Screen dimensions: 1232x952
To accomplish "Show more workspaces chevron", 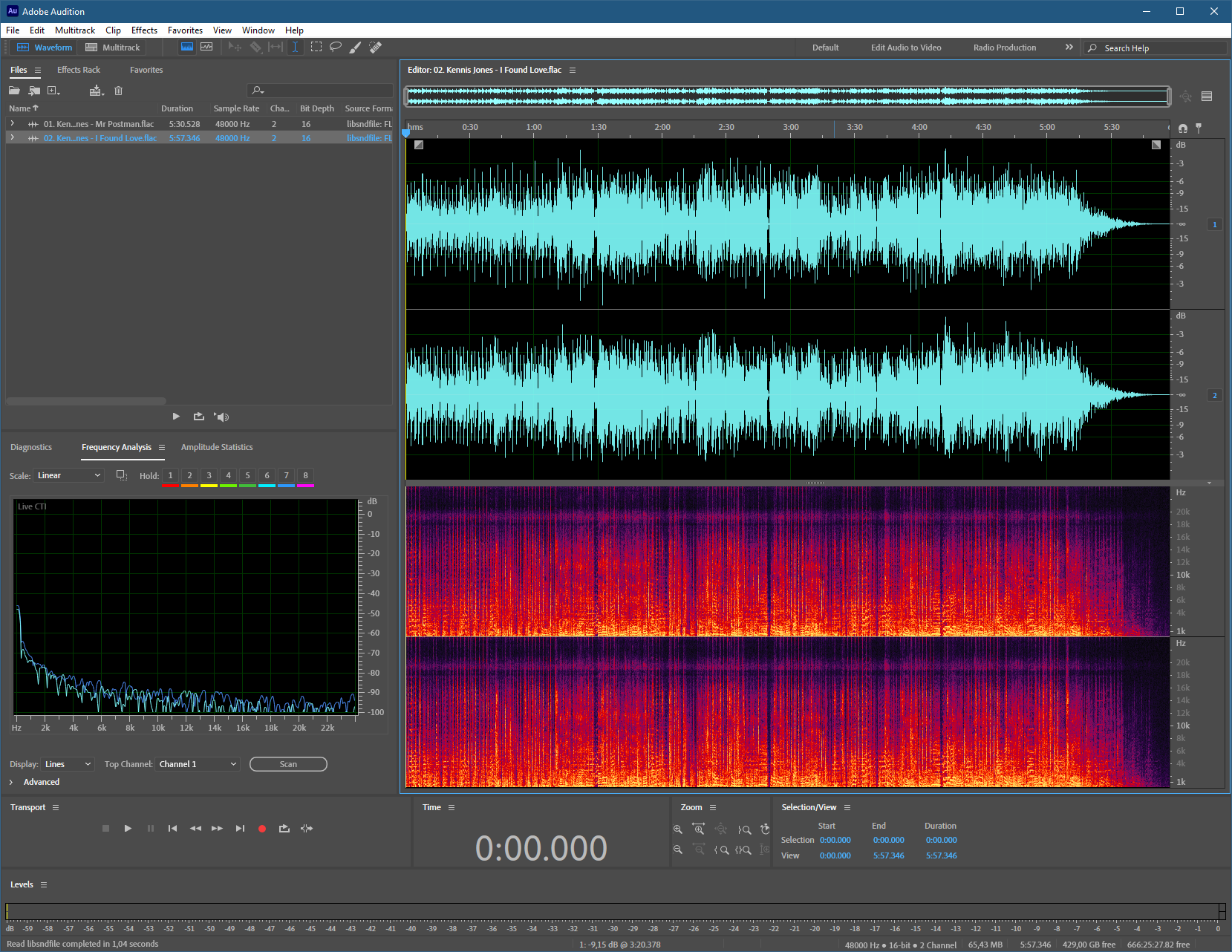I will coord(1069,47).
